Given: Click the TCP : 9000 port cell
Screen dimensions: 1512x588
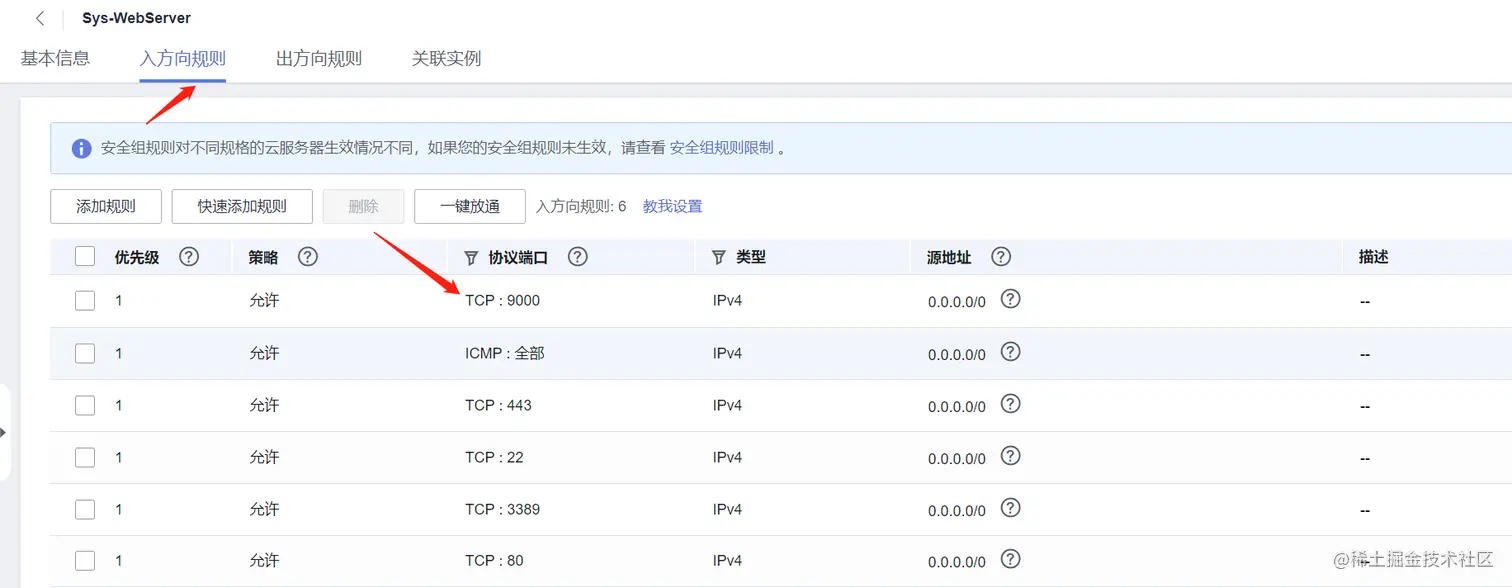Looking at the screenshot, I should tap(502, 300).
